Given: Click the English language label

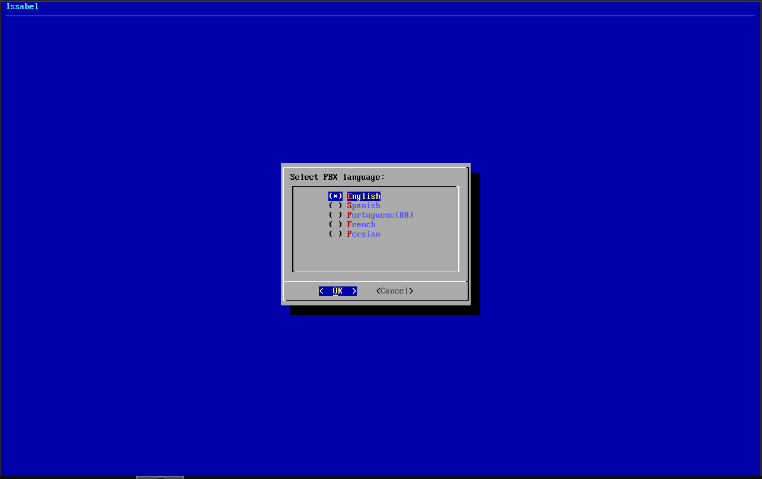Looking at the screenshot, I should [364, 196].
